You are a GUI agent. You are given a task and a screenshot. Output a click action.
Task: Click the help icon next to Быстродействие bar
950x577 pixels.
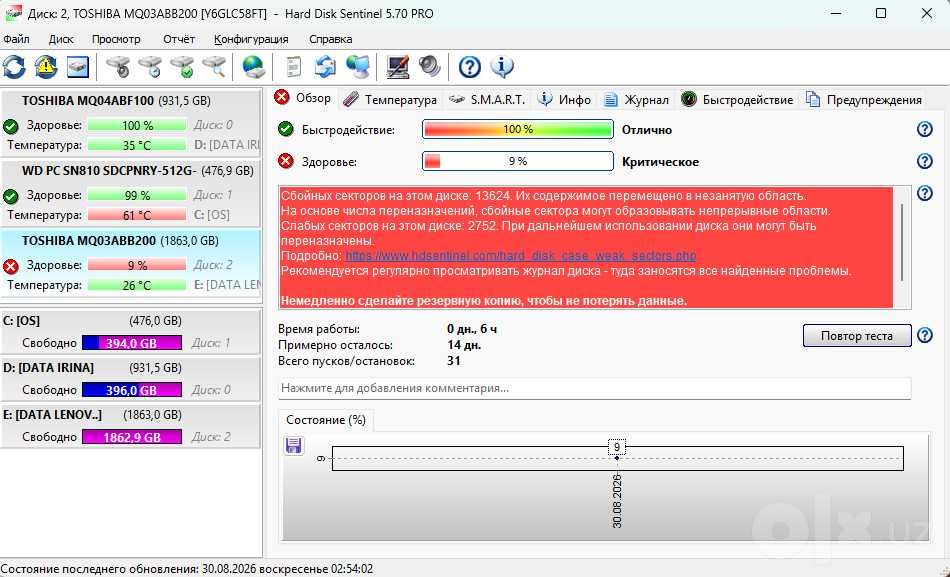pos(925,129)
